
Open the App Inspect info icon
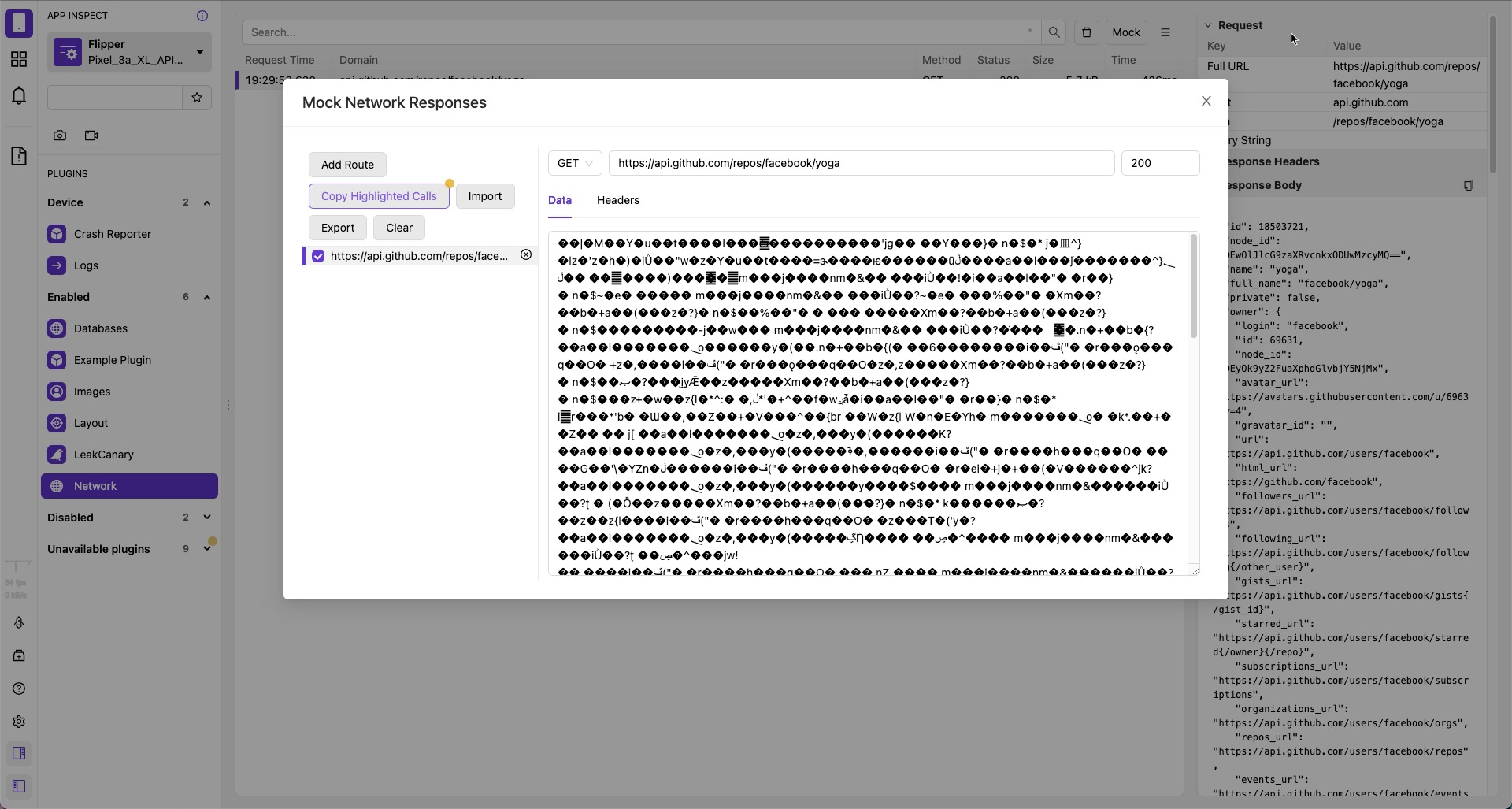pyautogui.click(x=202, y=16)
